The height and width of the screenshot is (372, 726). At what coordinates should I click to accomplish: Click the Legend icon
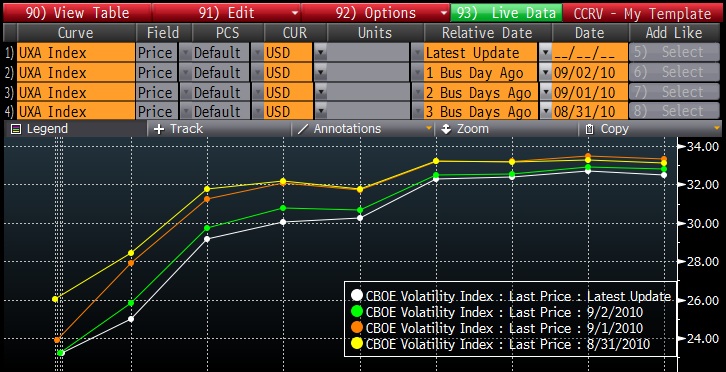(16, 129)
